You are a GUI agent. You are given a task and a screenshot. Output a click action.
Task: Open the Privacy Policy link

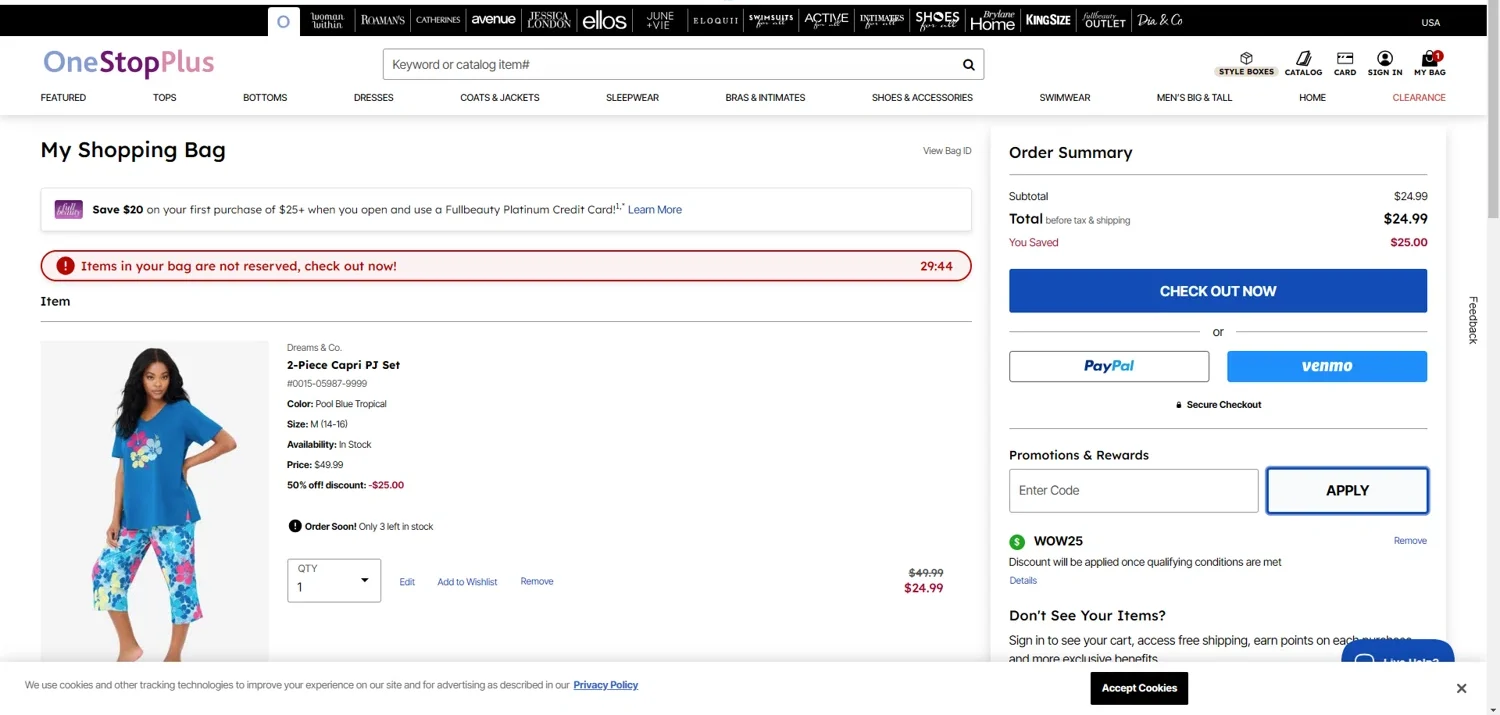(x=606, y=685)
